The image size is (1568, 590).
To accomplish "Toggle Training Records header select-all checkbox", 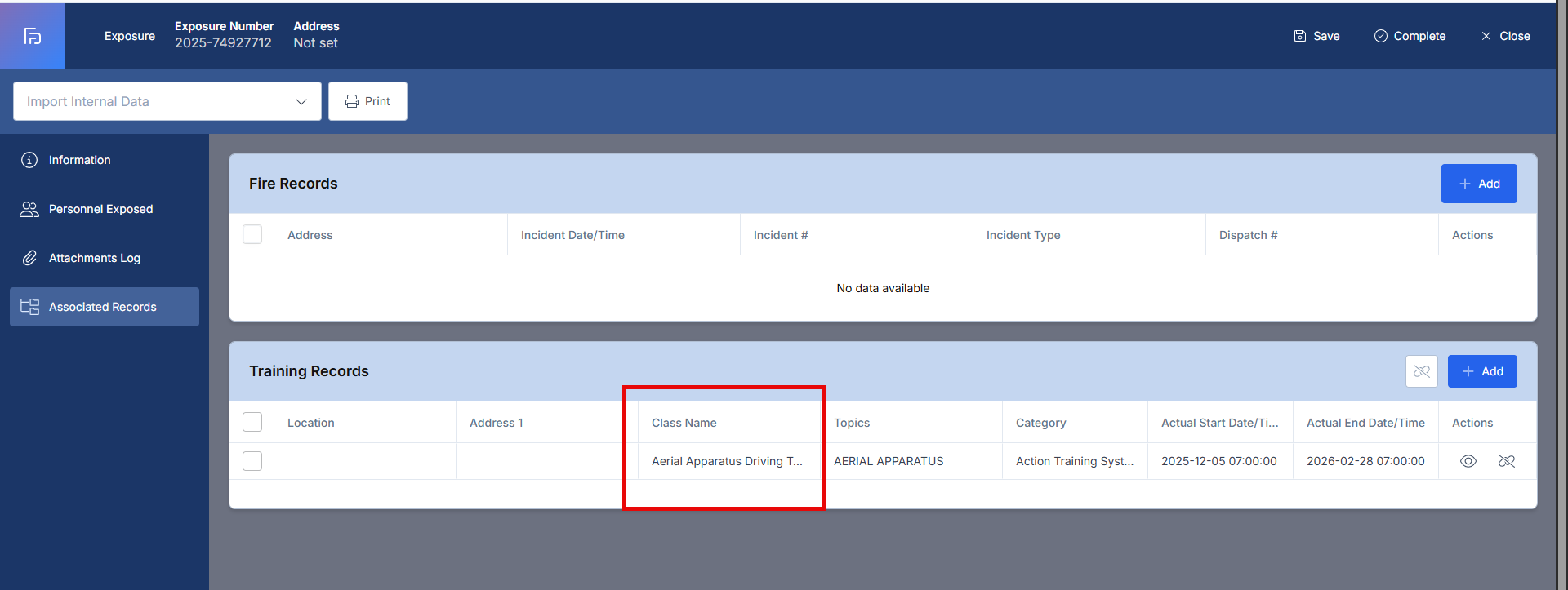I will [252, 422].
